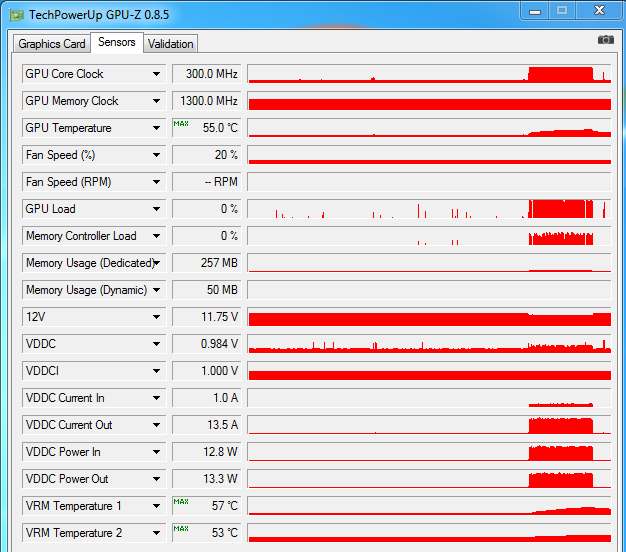Click the VDDC voltage history graph
This screenshot has width=626, height=552.
429,344
